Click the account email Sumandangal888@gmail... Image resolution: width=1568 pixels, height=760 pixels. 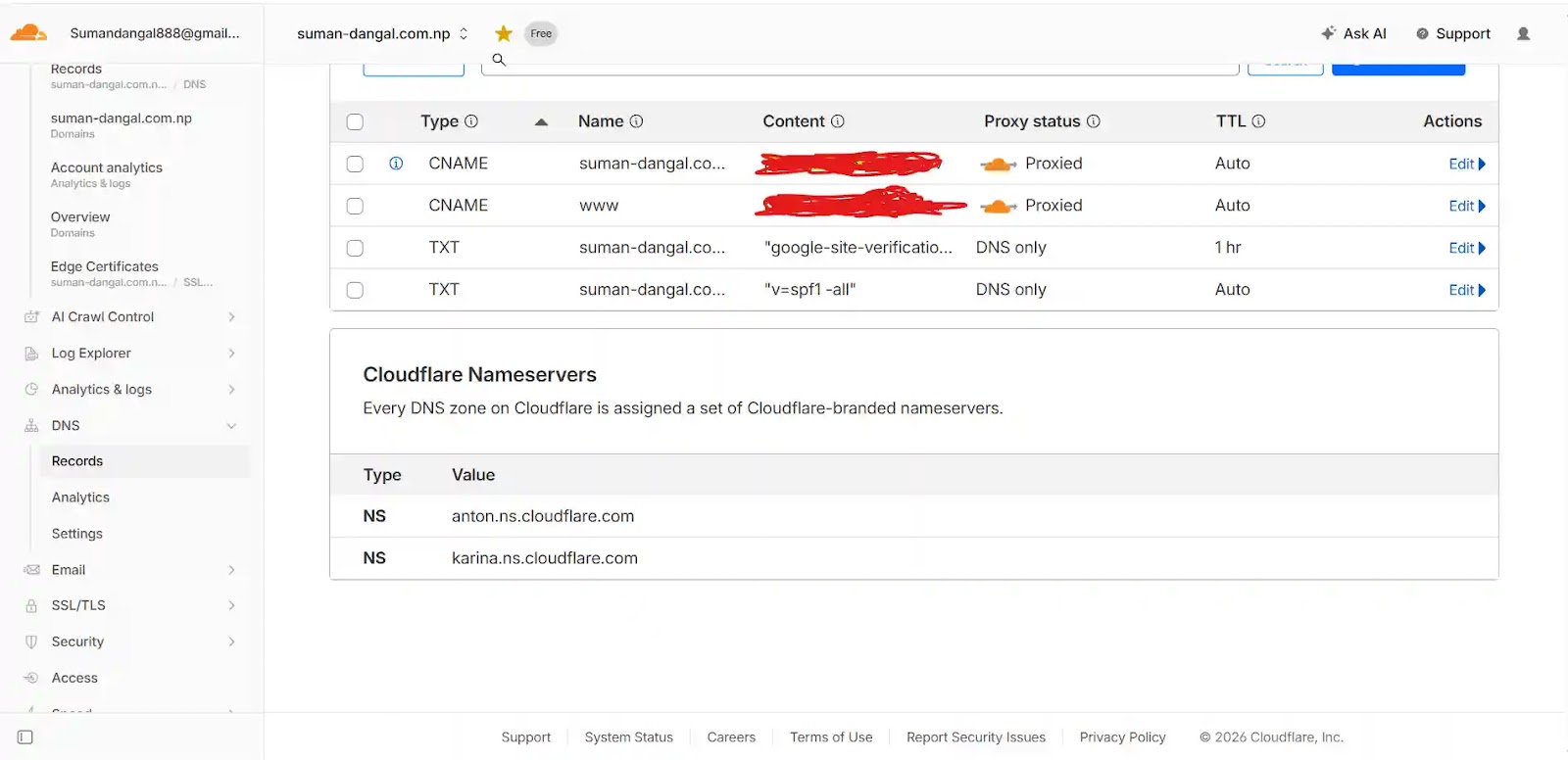(155, 33)
